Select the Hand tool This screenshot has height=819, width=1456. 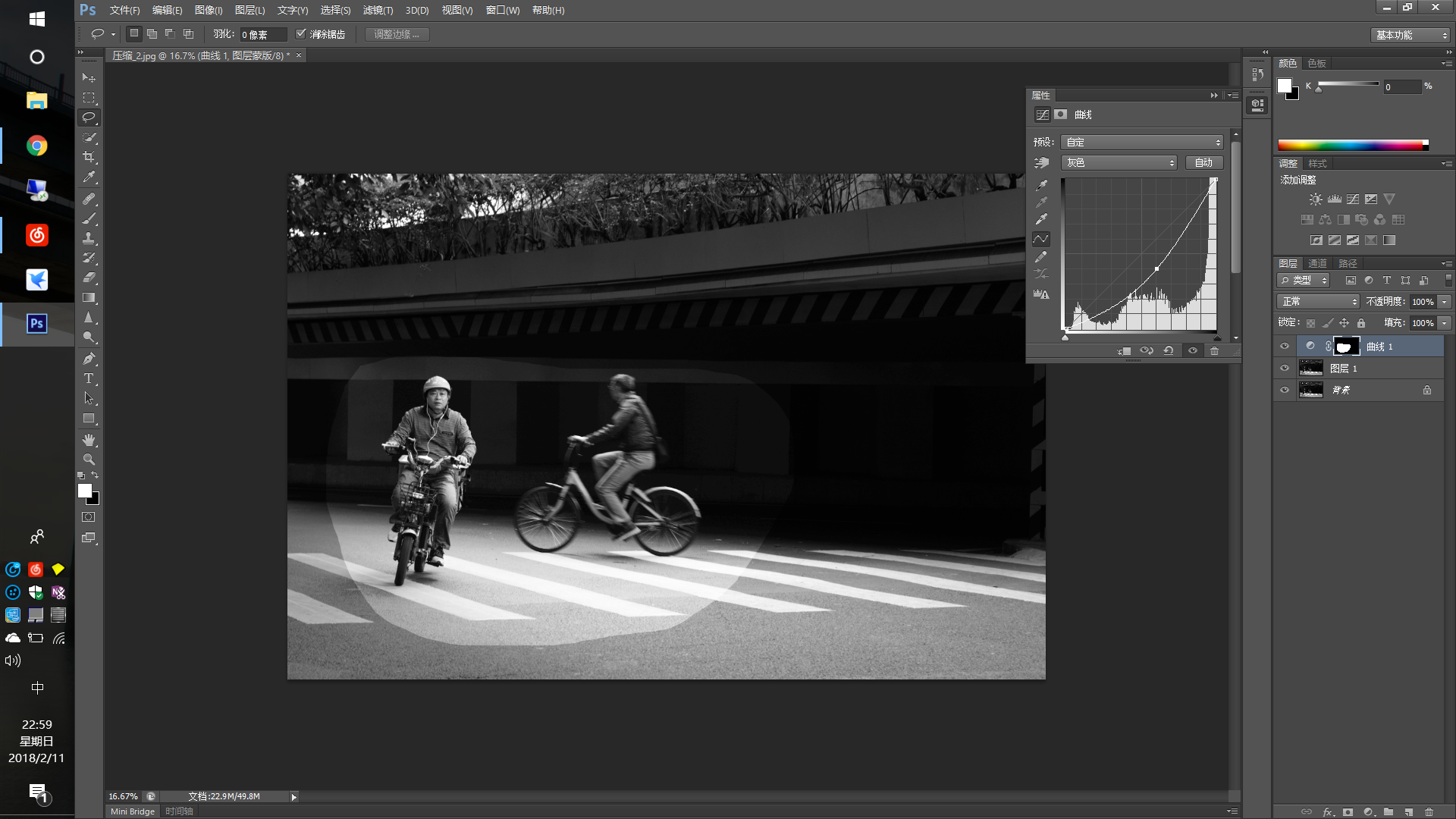[89, 440]
